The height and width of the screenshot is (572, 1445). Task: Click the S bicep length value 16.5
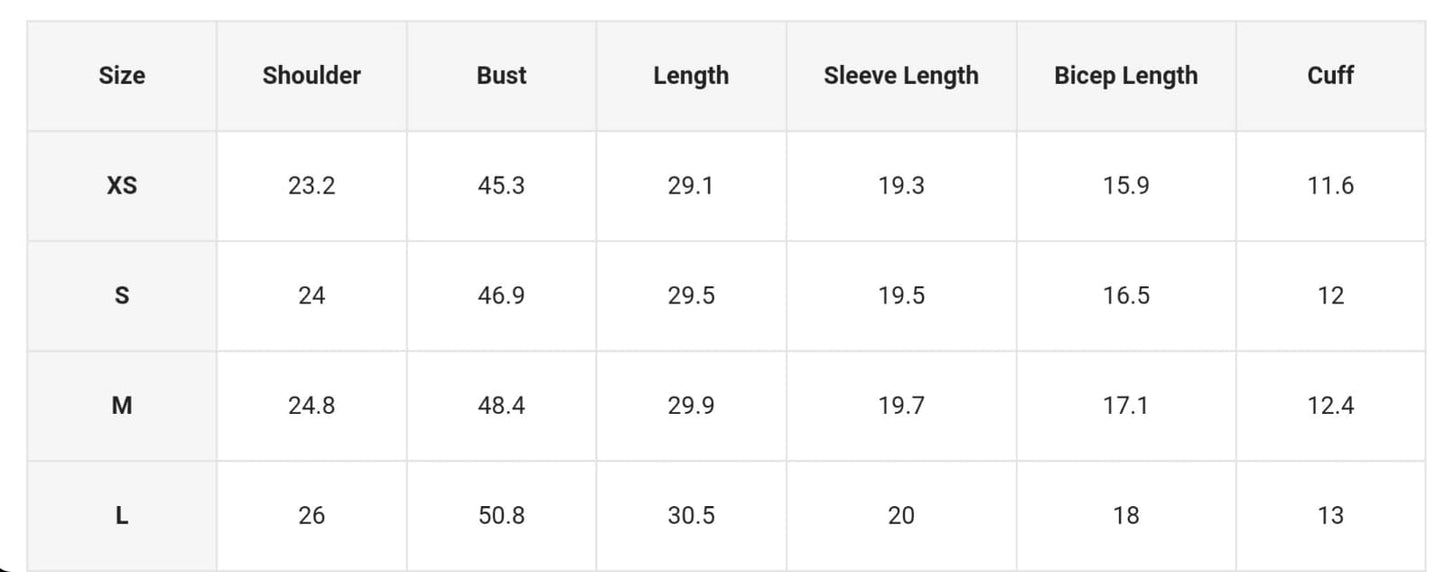(x=1126, y=296)
